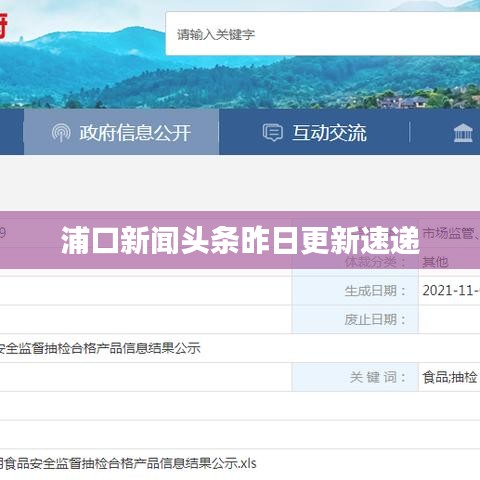Click the 生成日期 label

[375, 291]
